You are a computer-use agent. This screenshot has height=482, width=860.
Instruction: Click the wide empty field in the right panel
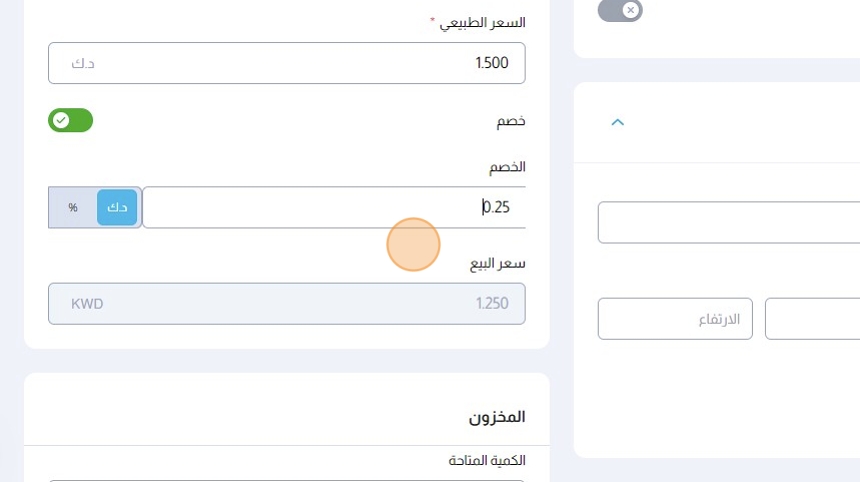pyautogui.click(x=729, y=222)
